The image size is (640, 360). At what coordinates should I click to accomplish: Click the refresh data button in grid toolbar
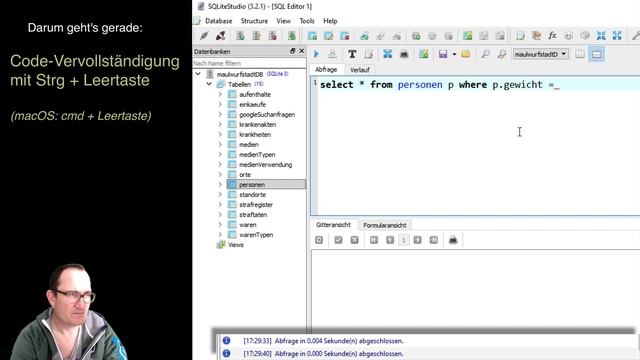click(319, 240)
